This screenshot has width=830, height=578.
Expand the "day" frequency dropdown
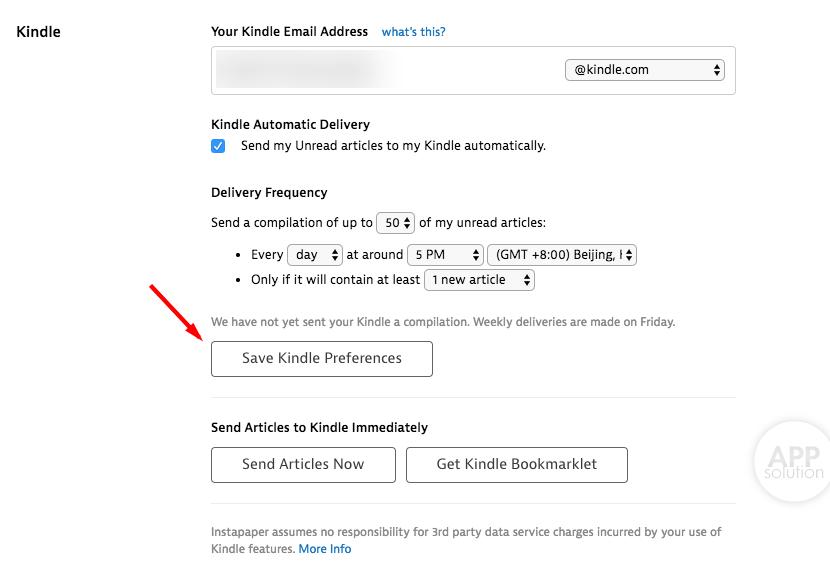pos(315,255)
